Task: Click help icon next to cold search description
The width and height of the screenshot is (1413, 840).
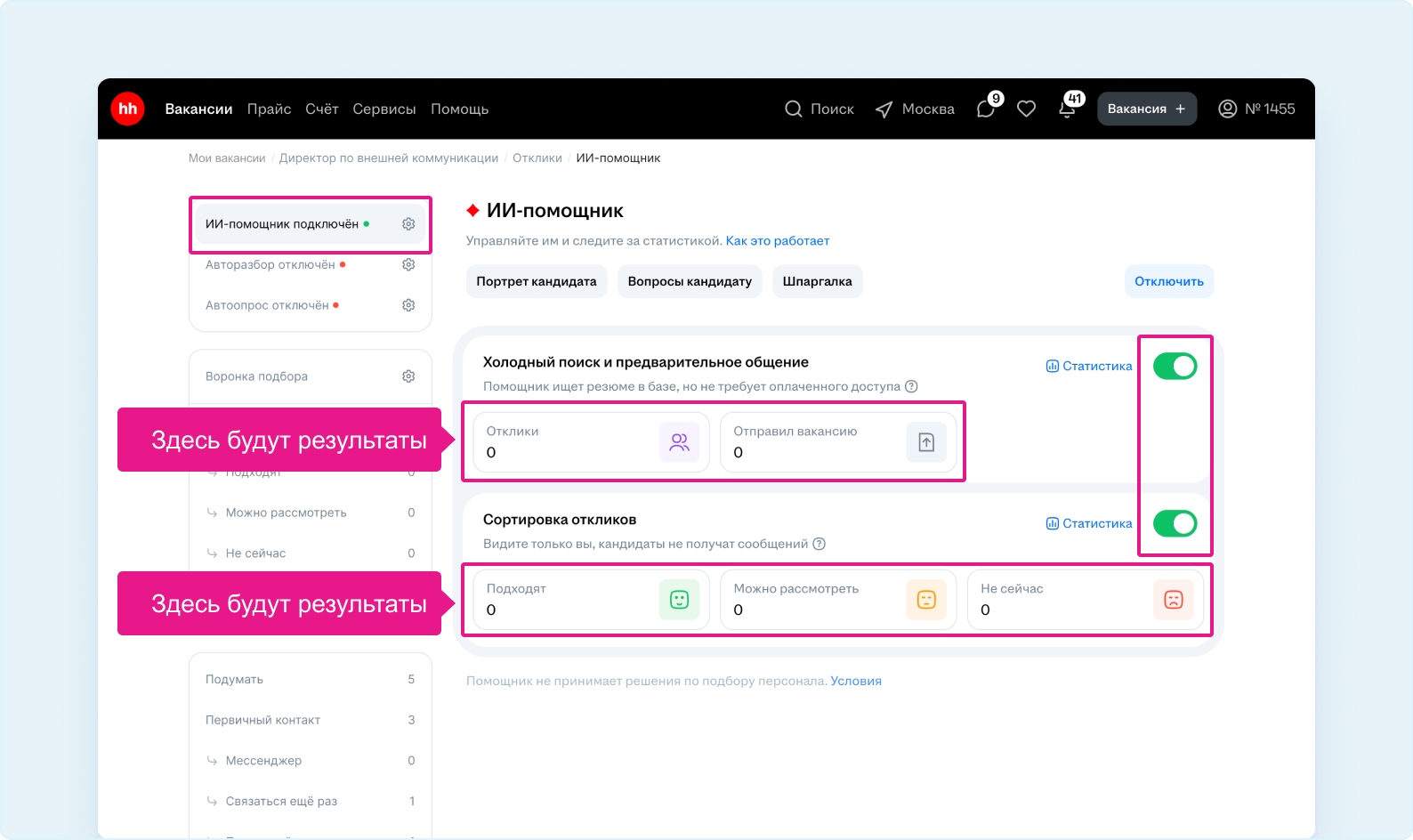Action: [911, 386]
